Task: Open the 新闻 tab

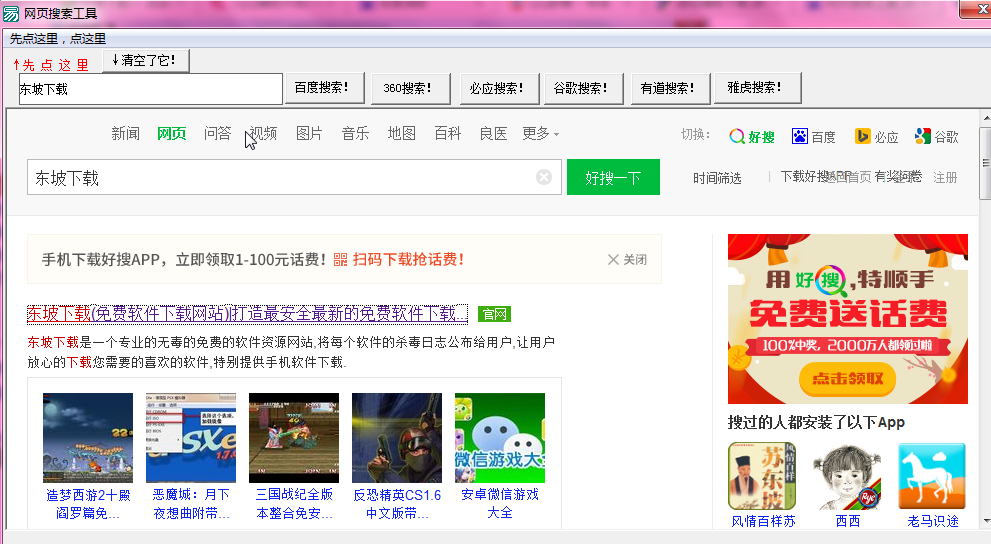Action: (125, 133)
